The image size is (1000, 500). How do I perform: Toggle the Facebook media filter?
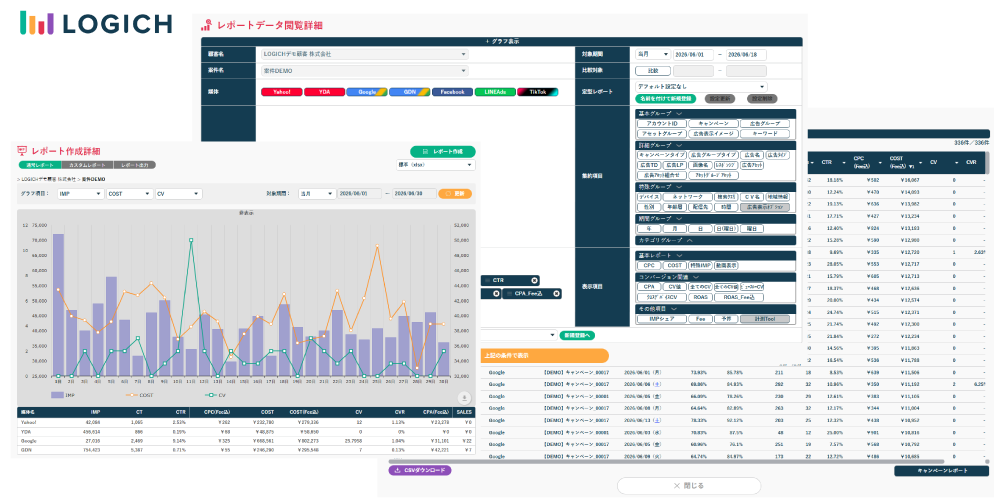pos(452,92)
